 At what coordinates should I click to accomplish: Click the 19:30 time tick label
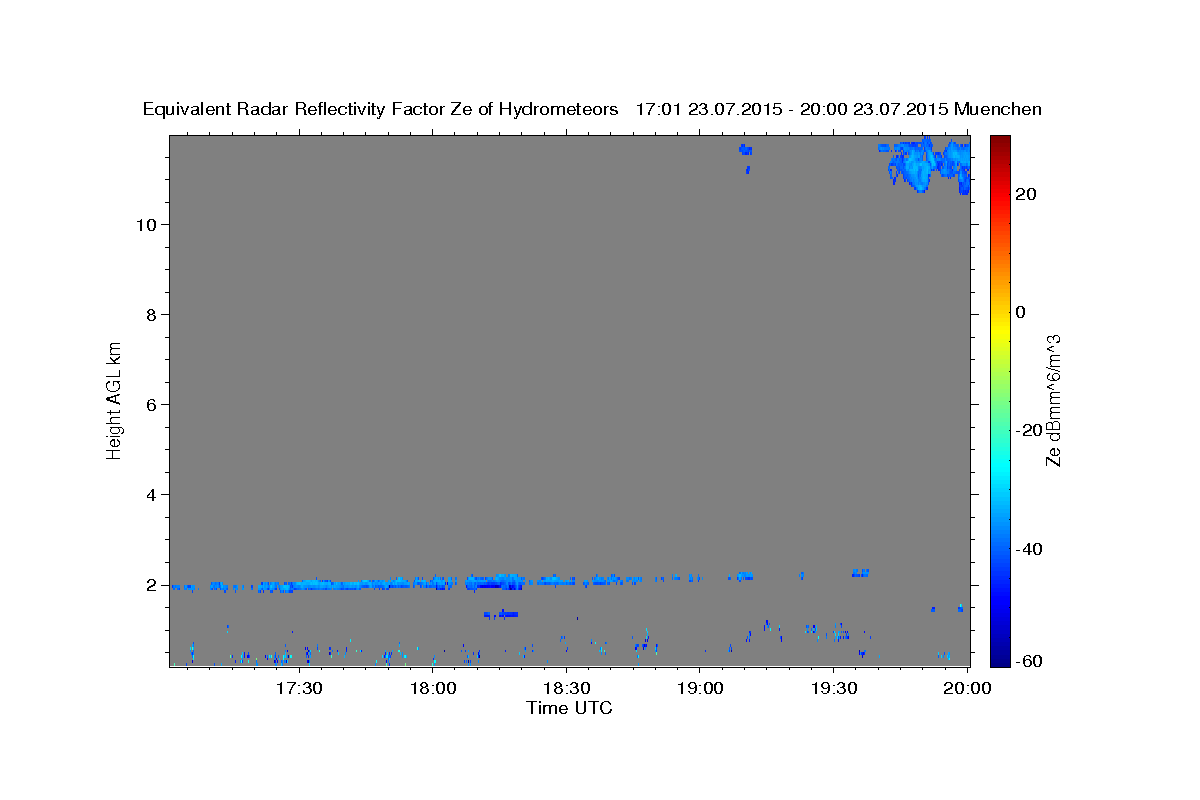[833, 688]
